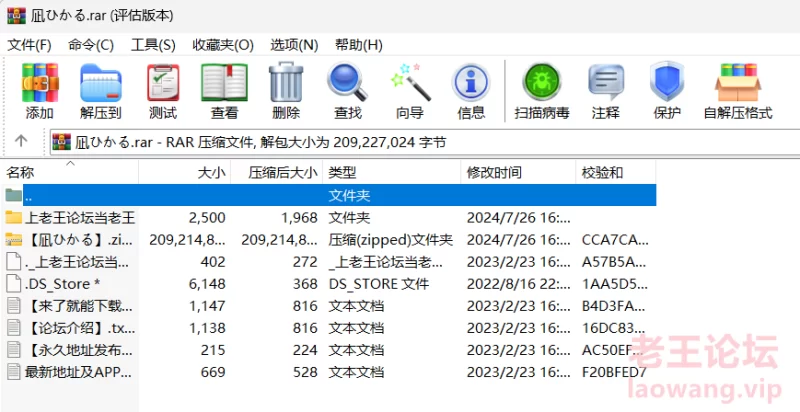
Task: Click the 【凪ひかる】.zip archive icon
Action: (13, 240)
